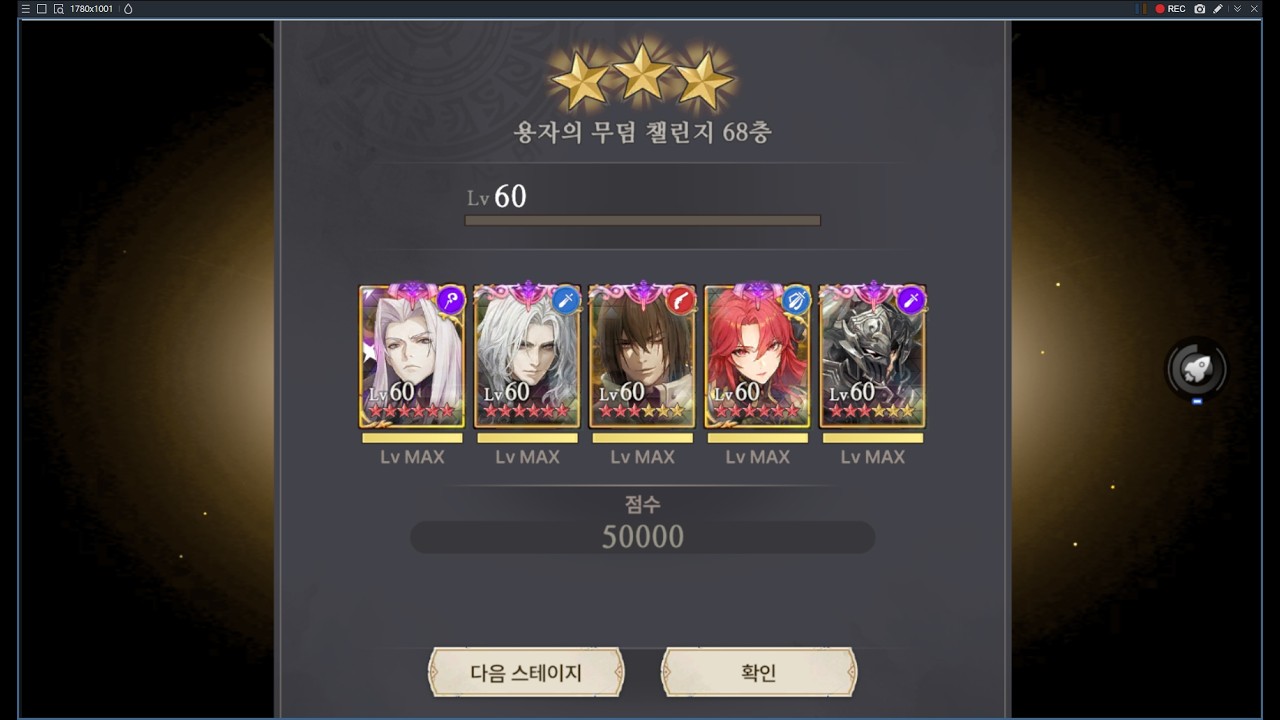Choose the region-select magnifier icon
This screenshot has width=1280, height=720.
59,8
